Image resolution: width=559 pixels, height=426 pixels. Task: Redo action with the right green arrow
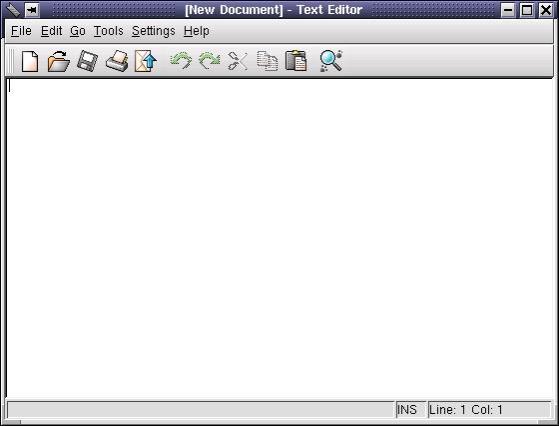(x=209, y=61)
